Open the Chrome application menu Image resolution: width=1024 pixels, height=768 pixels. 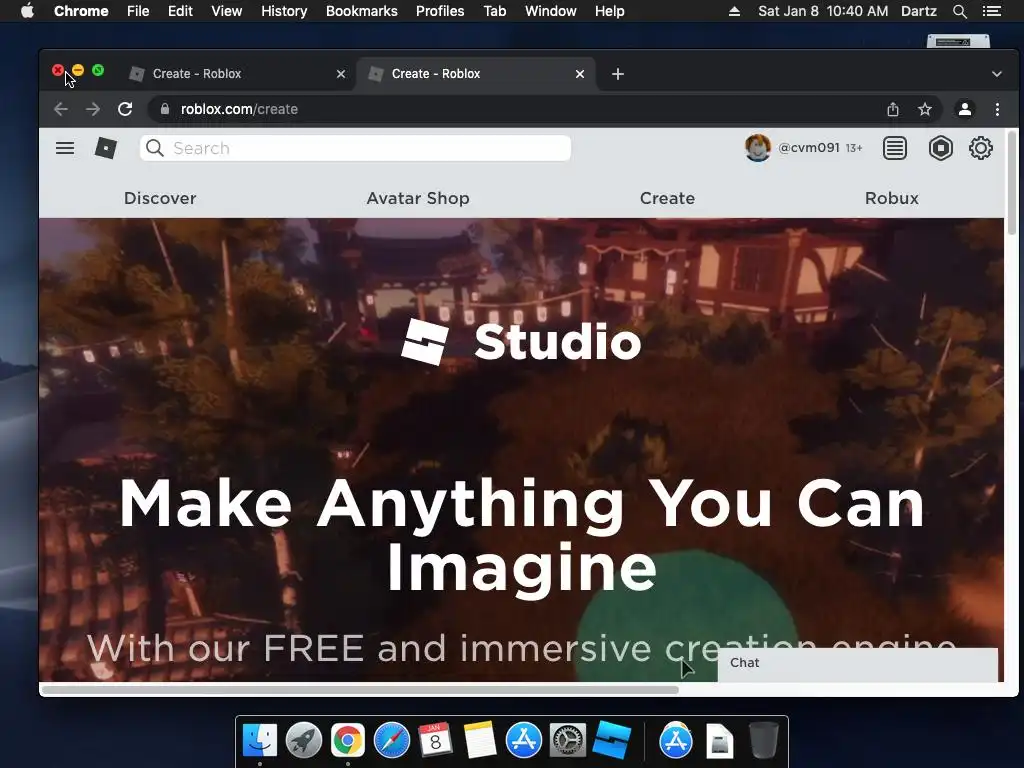[81, 11]
